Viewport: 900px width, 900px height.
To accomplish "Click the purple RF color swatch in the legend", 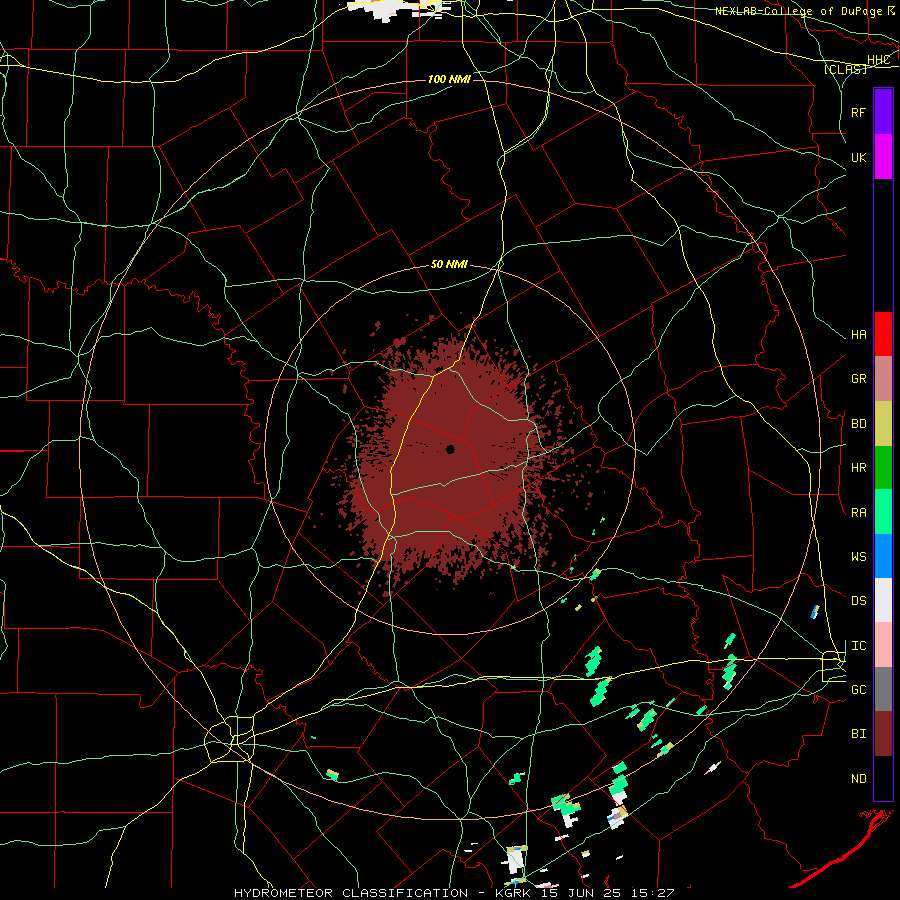I will [883, 112].
